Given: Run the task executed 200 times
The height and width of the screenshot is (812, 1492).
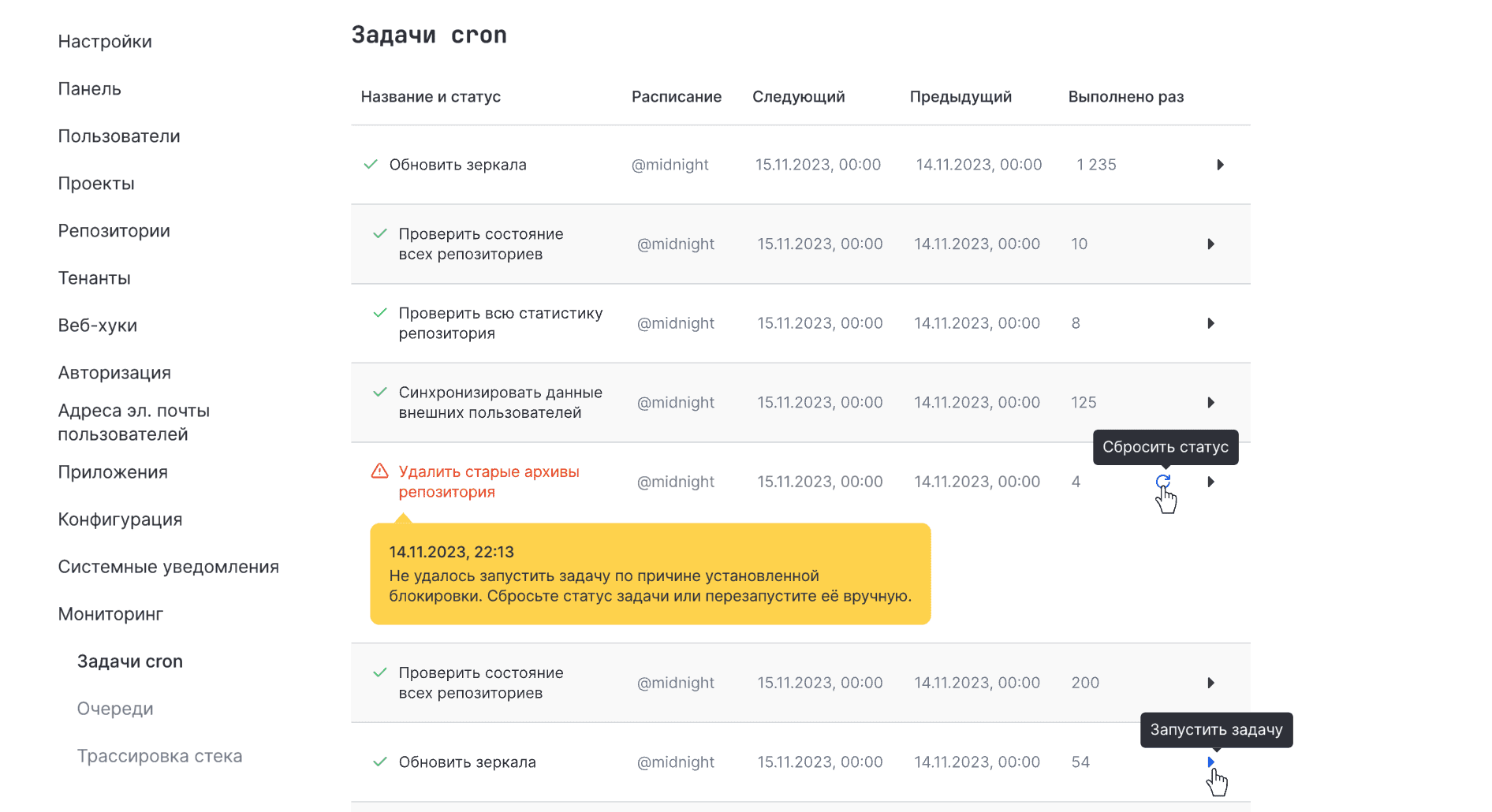Looking at the screenshot, I should tap(1210, 683).
